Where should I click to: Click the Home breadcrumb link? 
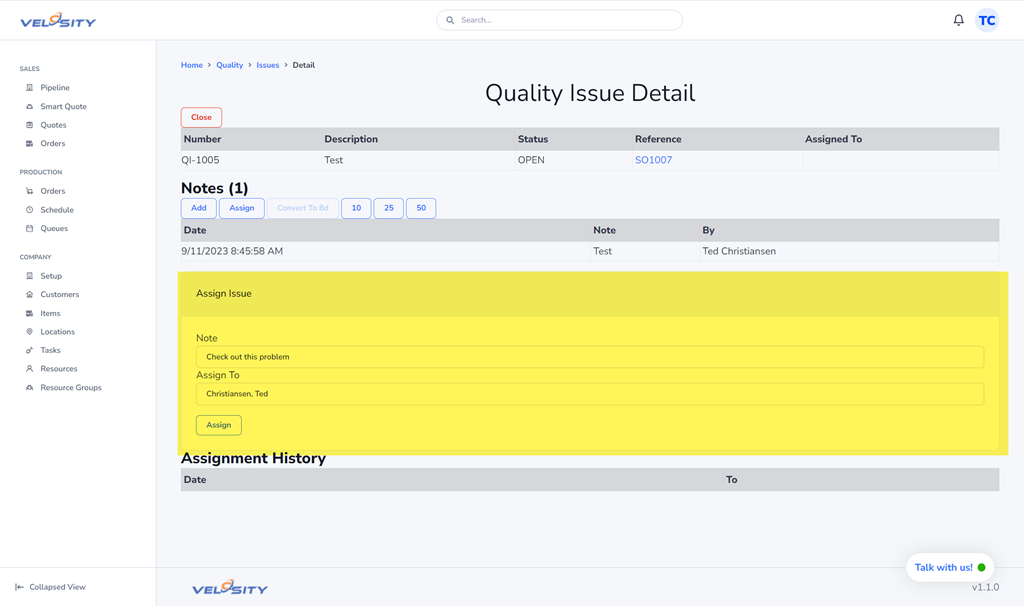[192, 65]
